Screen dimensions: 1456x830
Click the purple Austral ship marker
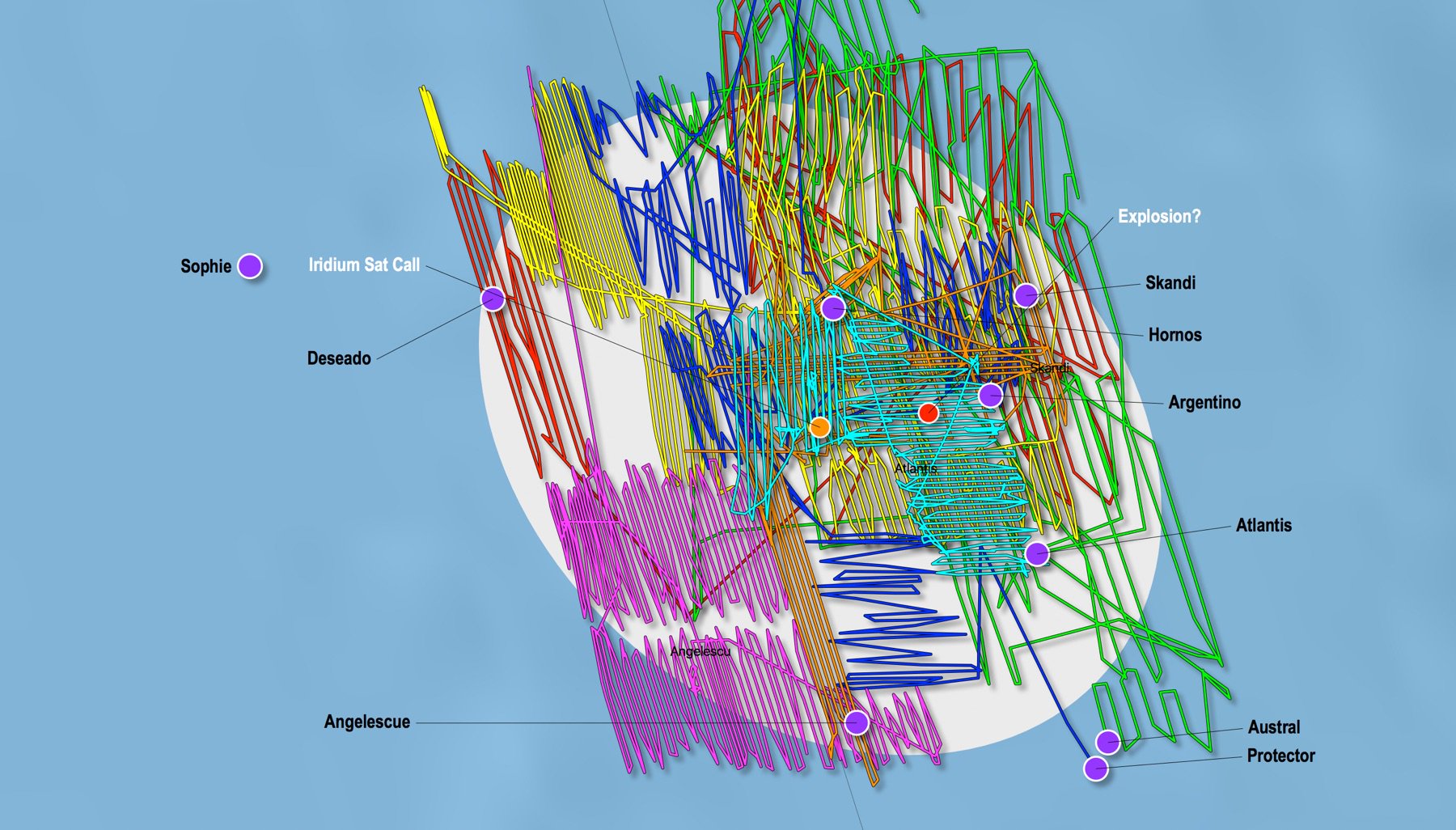pyautogui.click(x=1107, y=741)
